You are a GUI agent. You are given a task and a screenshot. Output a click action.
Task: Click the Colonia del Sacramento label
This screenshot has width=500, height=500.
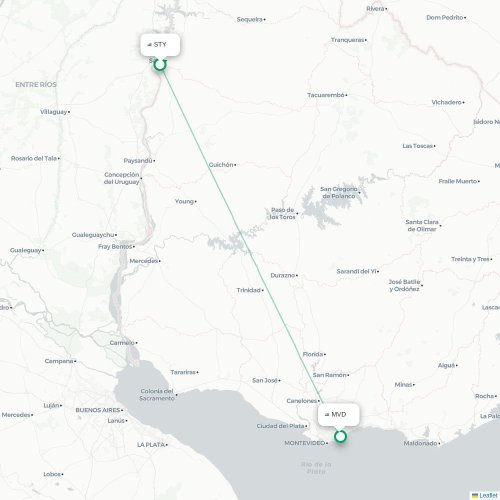tap(157, 395)
